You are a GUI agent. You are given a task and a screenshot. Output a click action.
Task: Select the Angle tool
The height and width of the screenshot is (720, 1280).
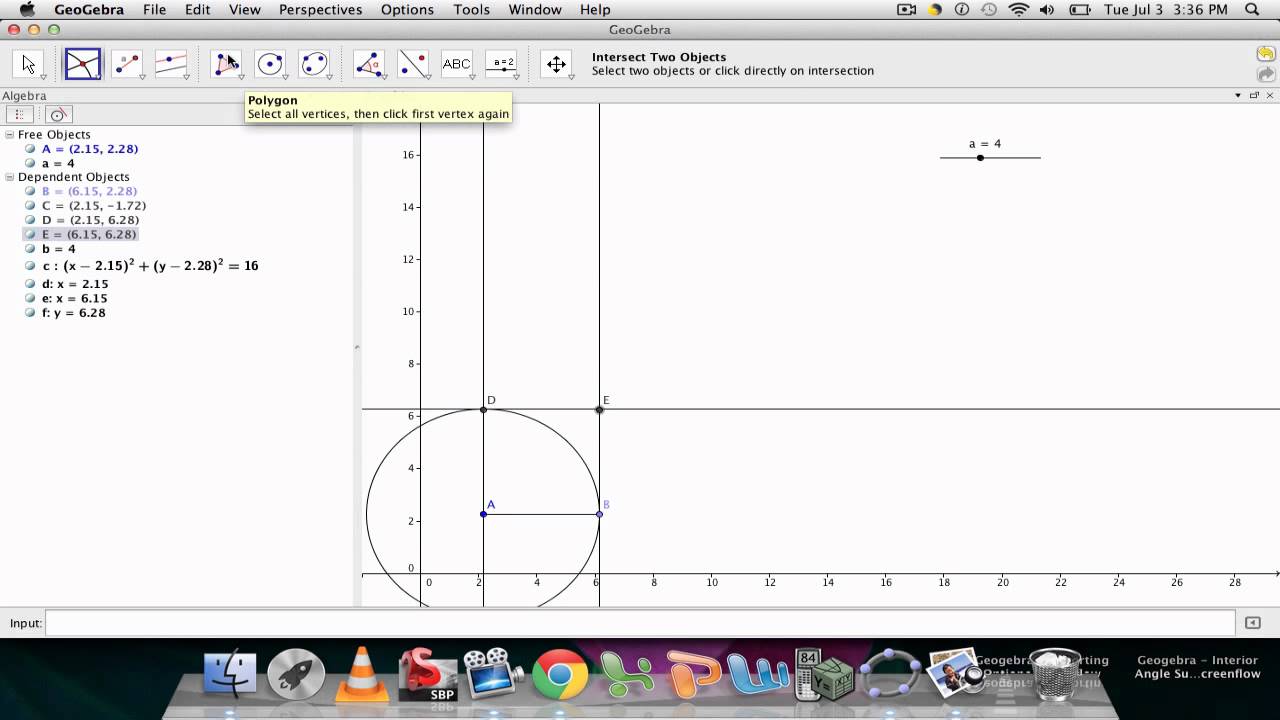(369, 65)
